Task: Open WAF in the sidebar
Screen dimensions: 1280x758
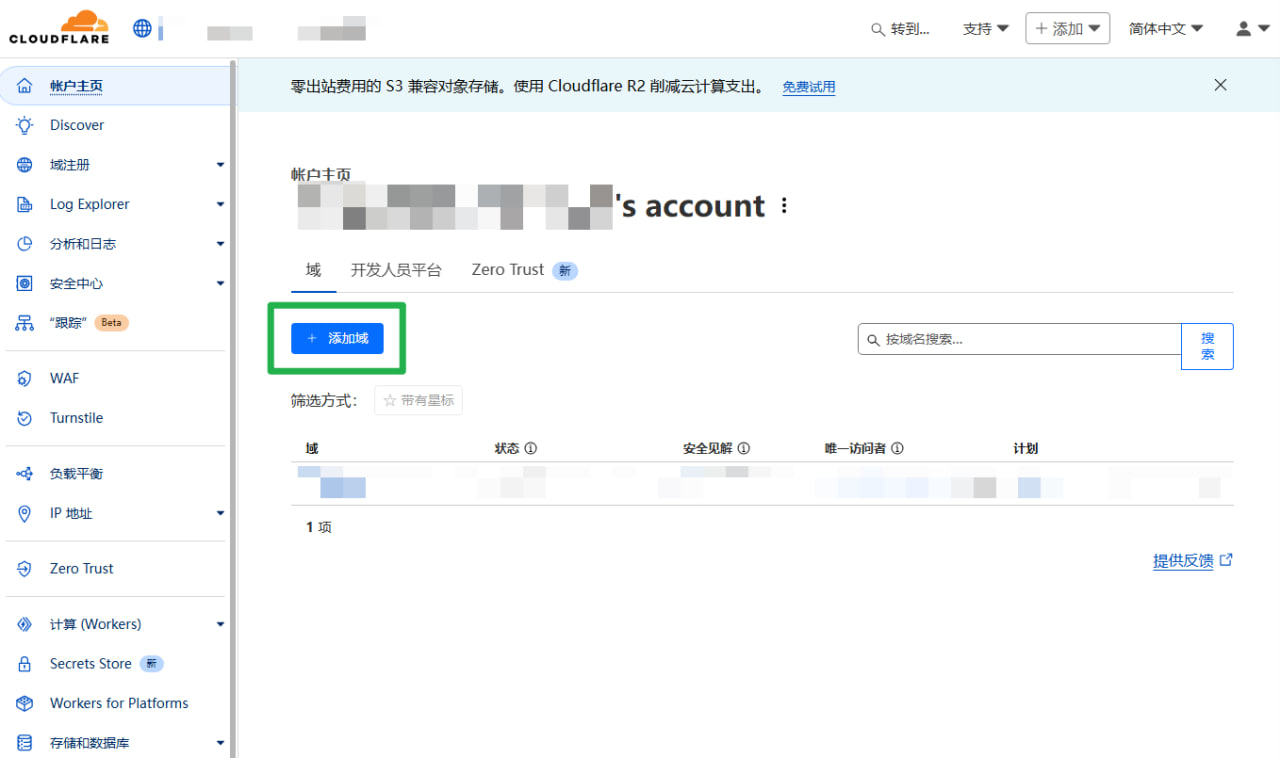Action: [x=64, y=378]
